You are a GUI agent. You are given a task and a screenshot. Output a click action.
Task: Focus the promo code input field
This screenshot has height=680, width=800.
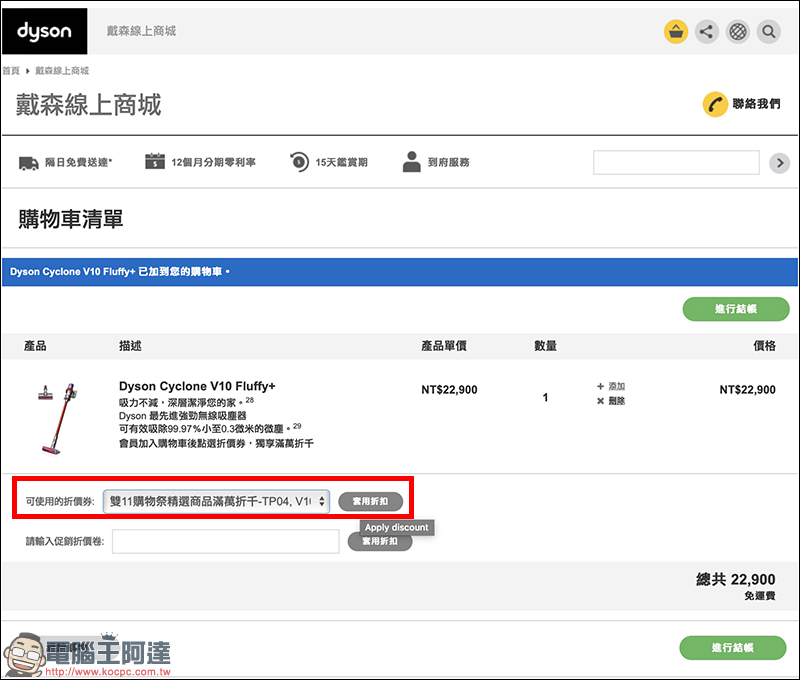pos(226,541)
